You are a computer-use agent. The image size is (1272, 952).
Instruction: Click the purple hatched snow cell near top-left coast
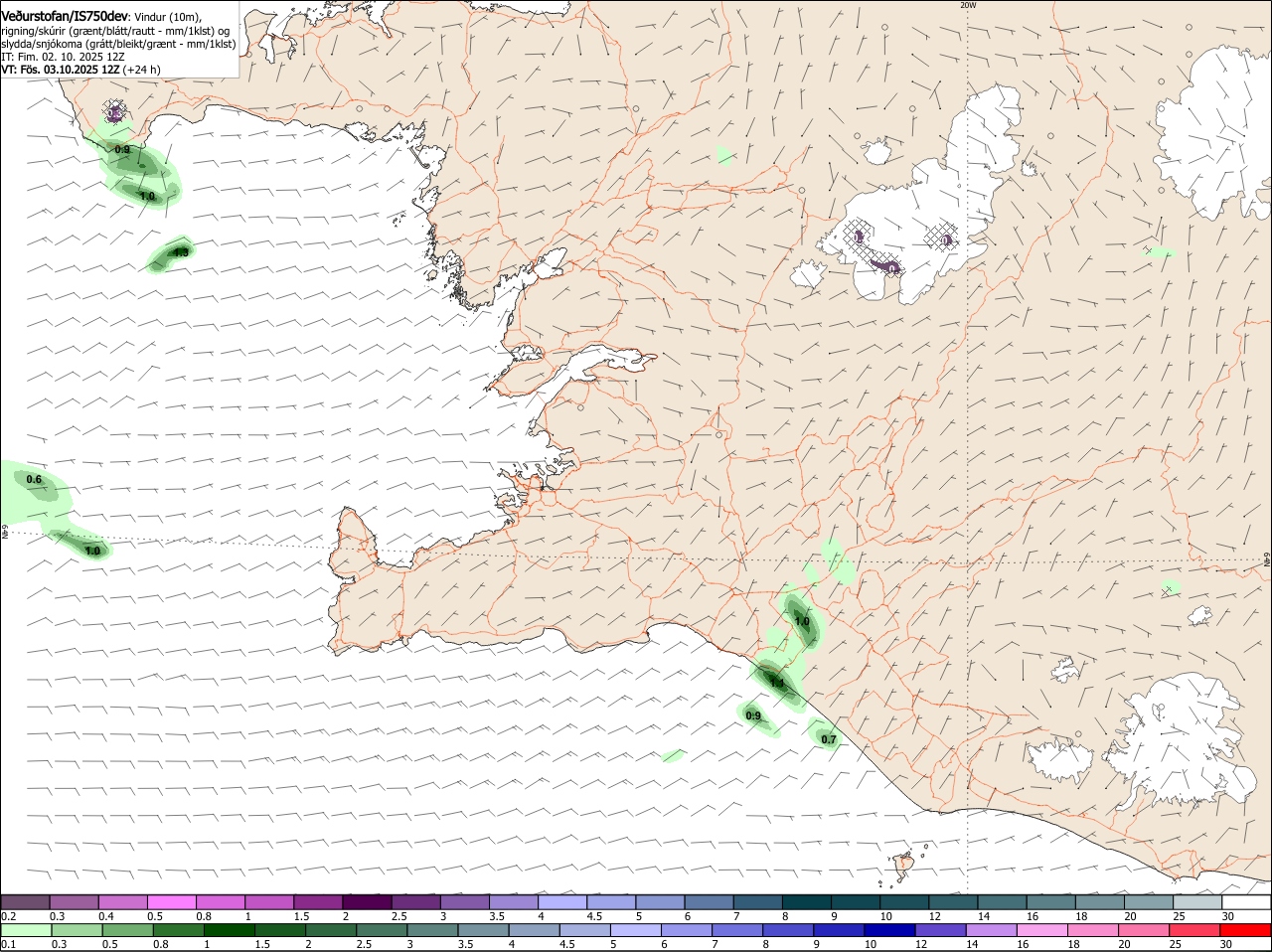[114, 111]
